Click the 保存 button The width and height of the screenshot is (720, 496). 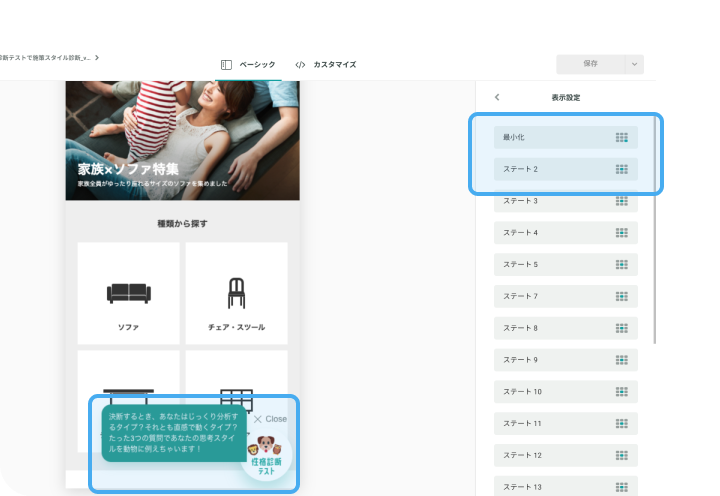(x=591, y=64)
